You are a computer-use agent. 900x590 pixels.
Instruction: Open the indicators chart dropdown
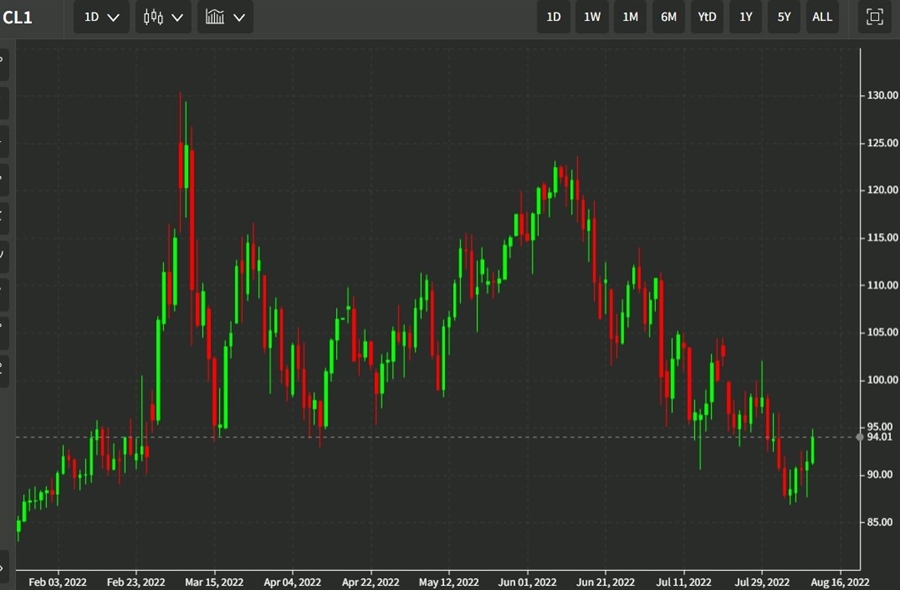226,17
